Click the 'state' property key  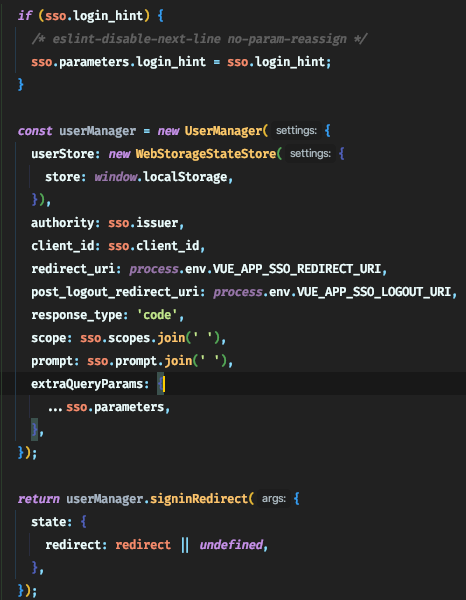(49, 522)
